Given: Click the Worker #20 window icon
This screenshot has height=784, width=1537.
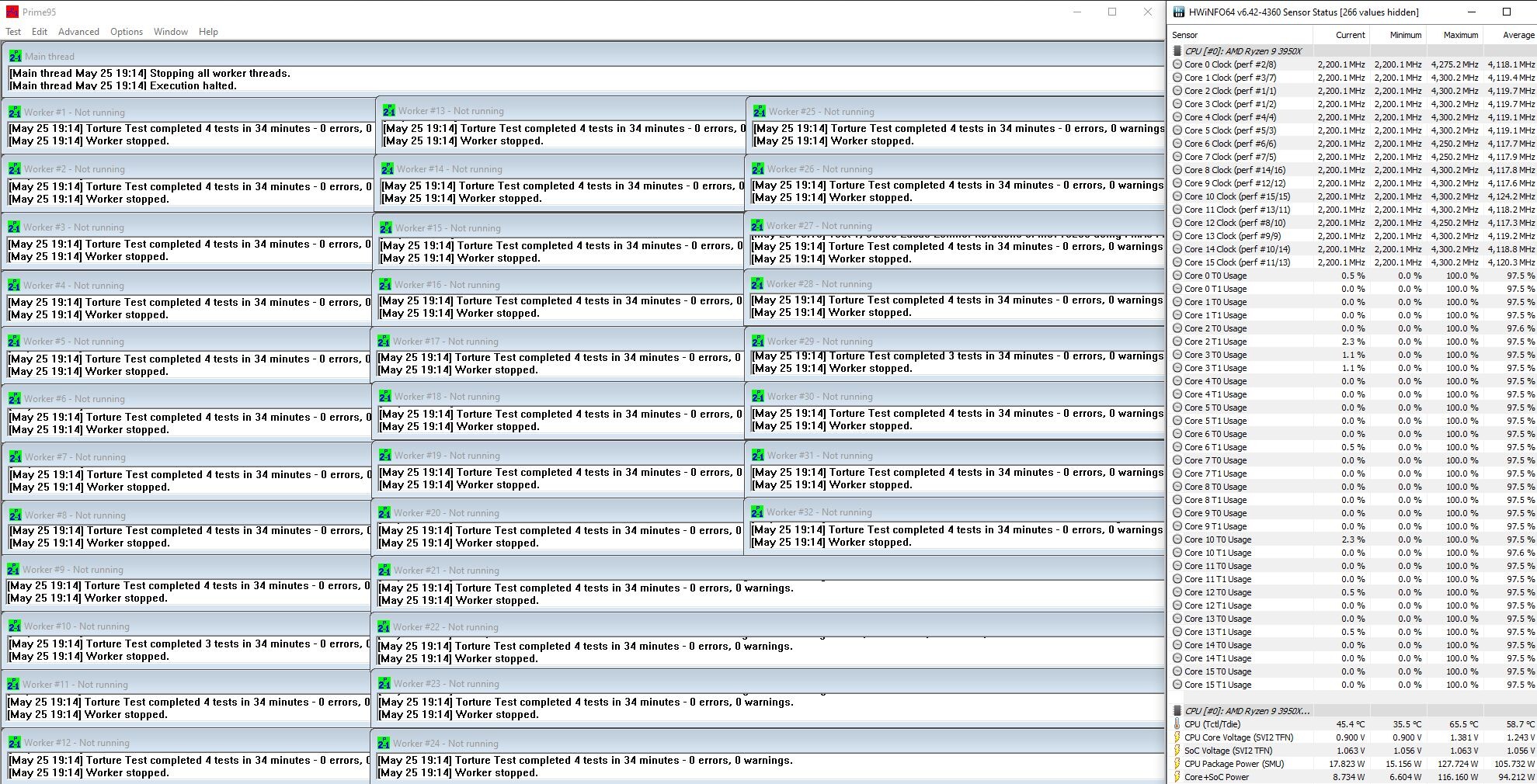Looking at the screenshot, I should click(384, 512).
